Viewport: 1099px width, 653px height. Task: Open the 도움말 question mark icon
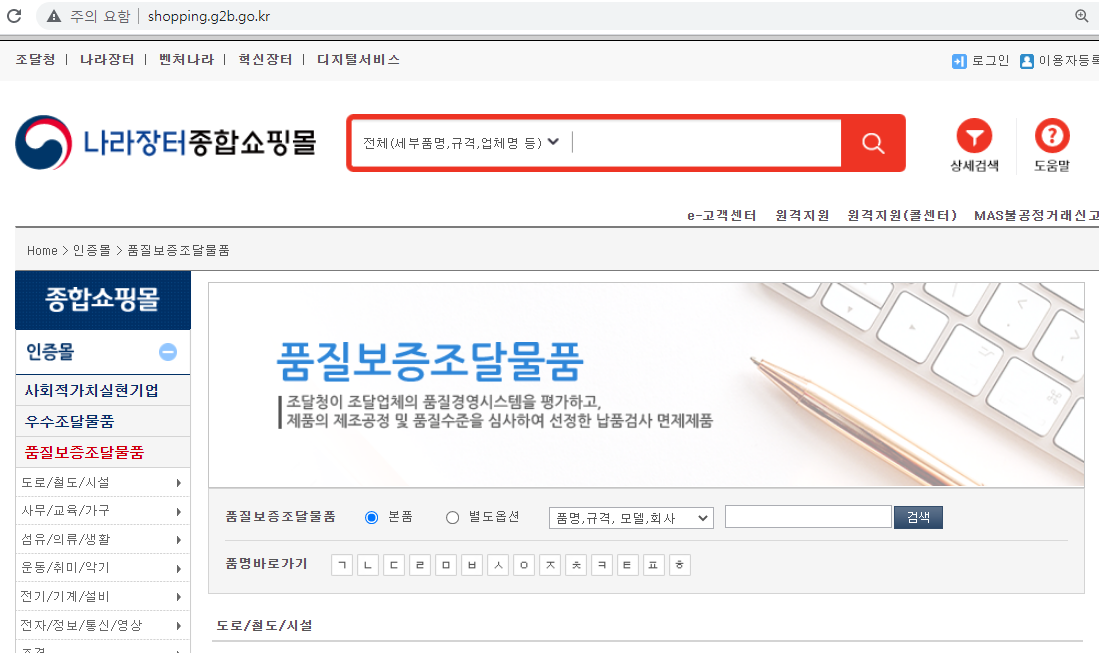[x=1052, y=136]
